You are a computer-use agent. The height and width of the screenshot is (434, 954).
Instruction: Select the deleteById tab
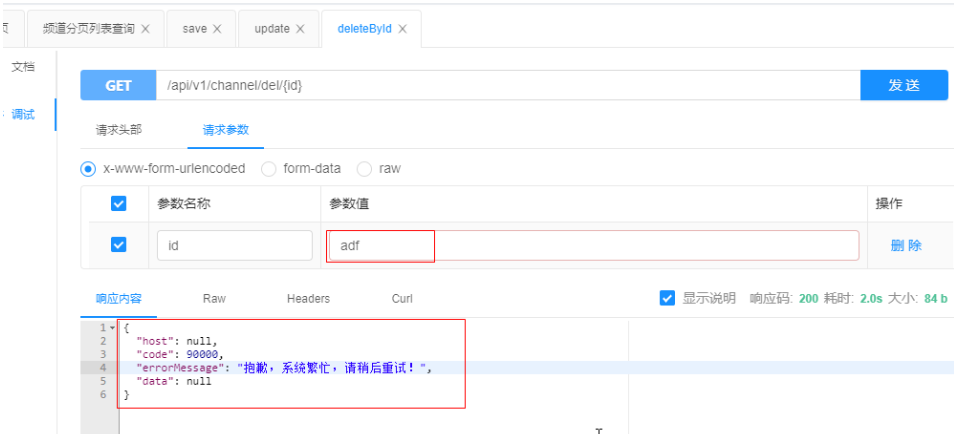(x=364, y=29)
